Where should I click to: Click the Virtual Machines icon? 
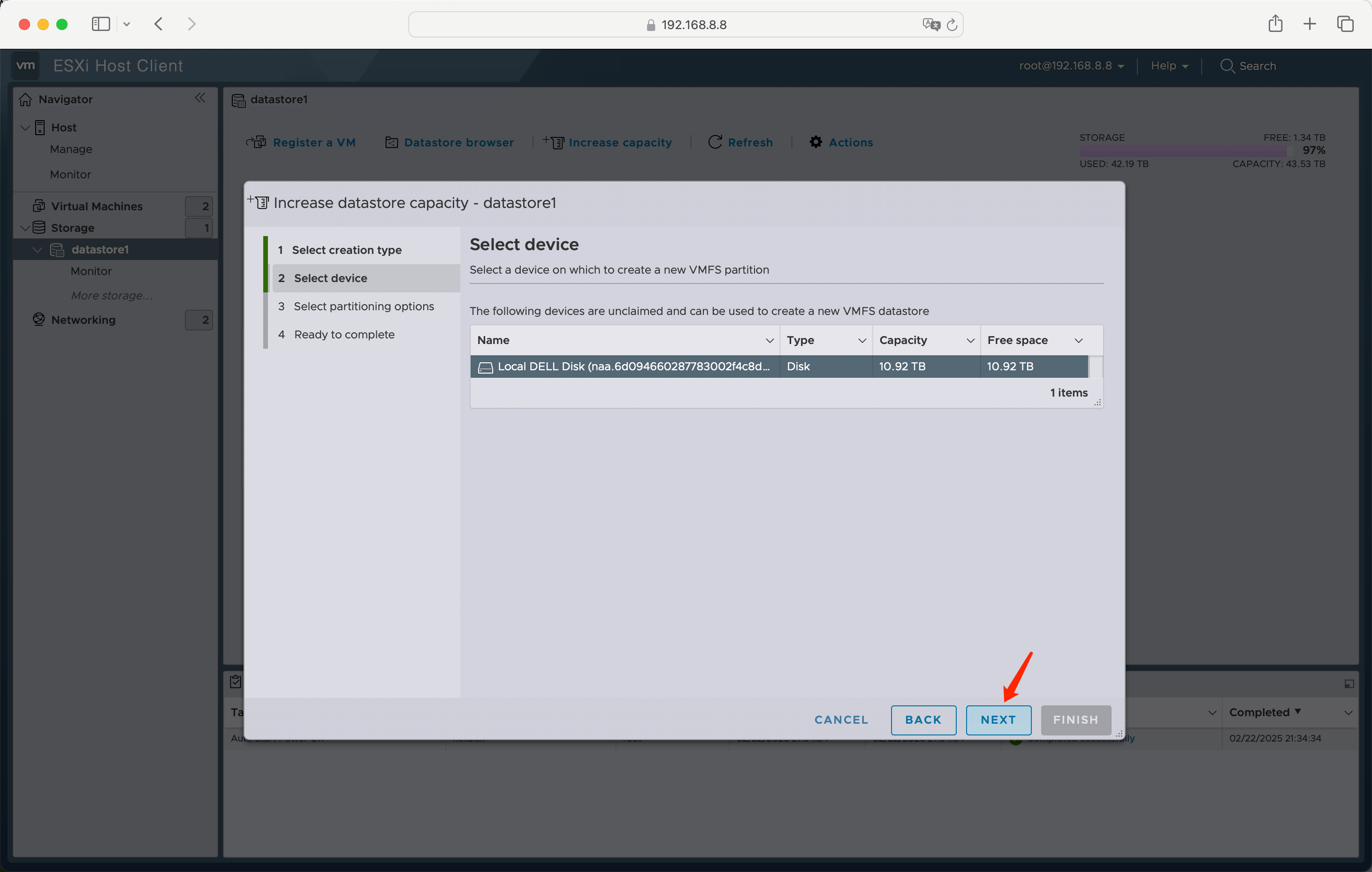point(39,206)
